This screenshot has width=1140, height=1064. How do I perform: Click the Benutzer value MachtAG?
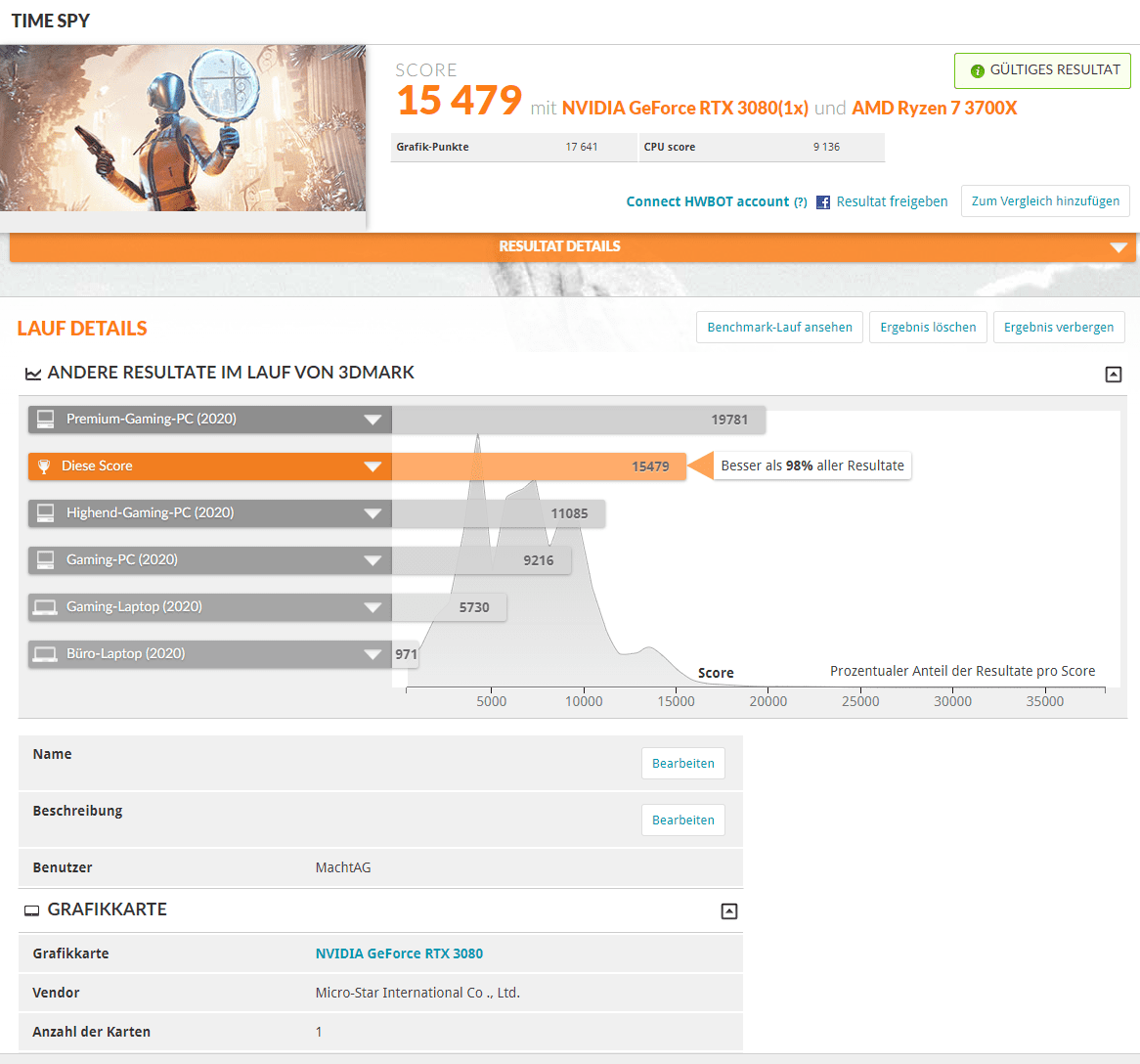click(343, 867)
